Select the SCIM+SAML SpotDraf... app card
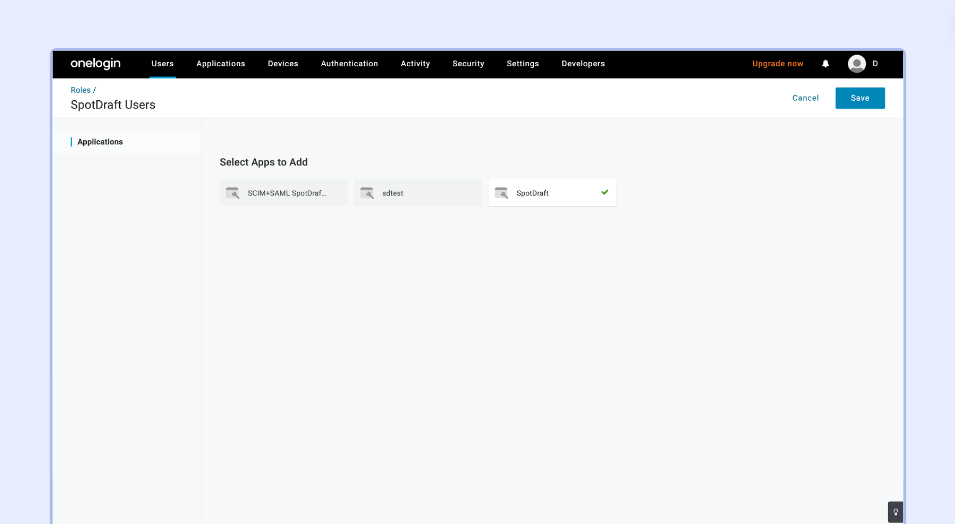The width and height of the screenshot is (955, 524). tap(283, 193)
